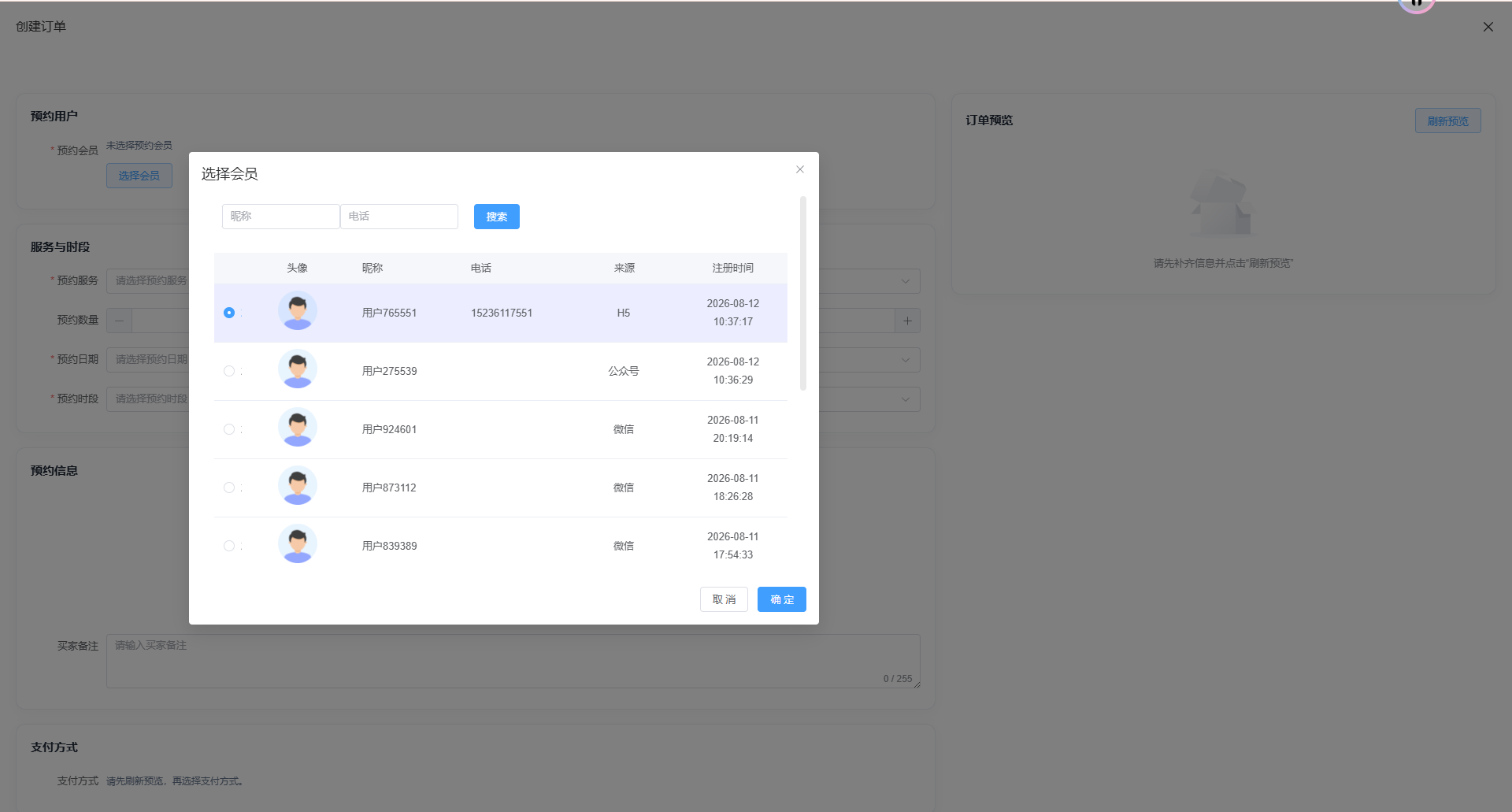Increase 预约数量 with plus button
Viewport: 1512px width, 812px height.
tap(908, 321)
